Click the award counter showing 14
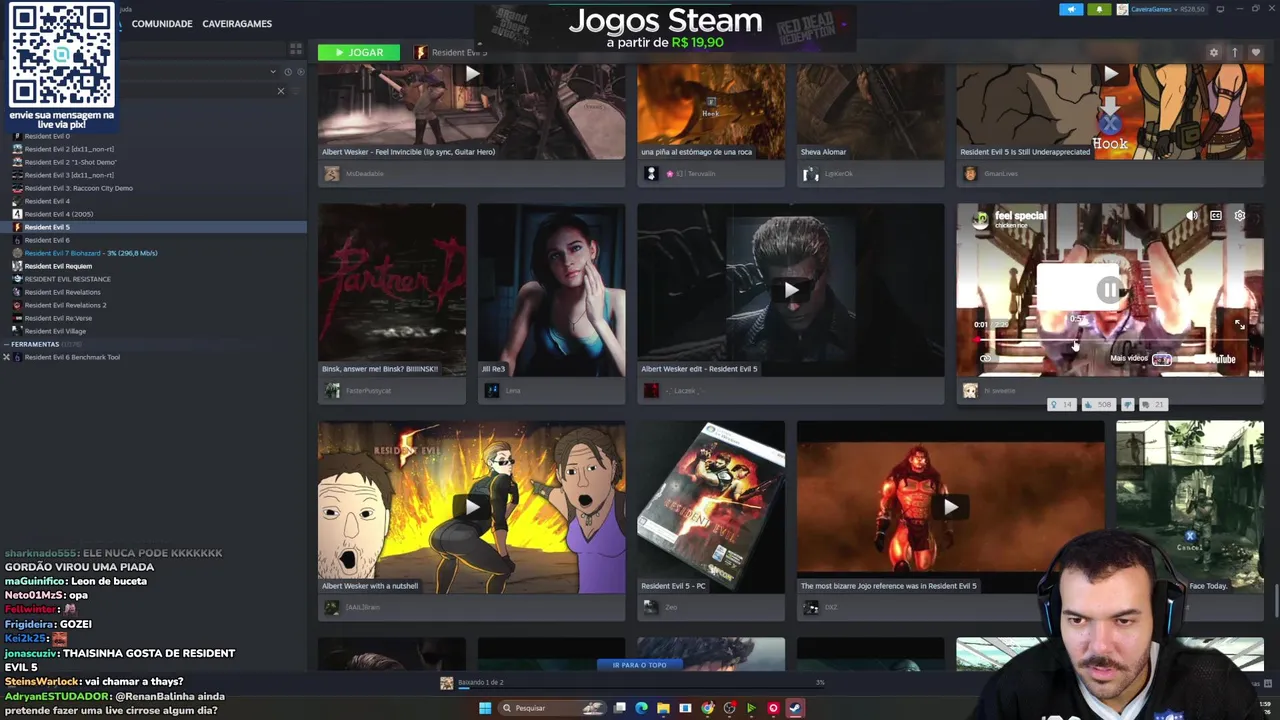The image size is (1280, 720). (x=1061, y=404)
